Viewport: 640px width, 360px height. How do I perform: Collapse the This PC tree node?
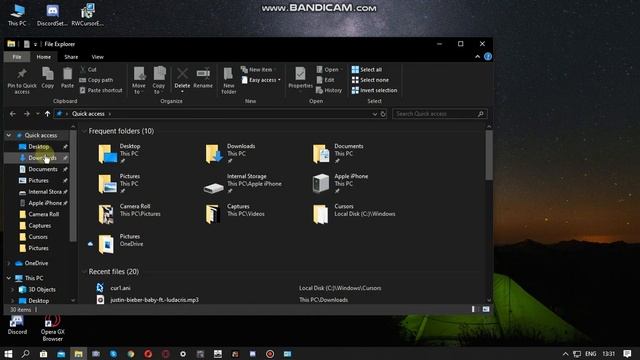(9, 278)
